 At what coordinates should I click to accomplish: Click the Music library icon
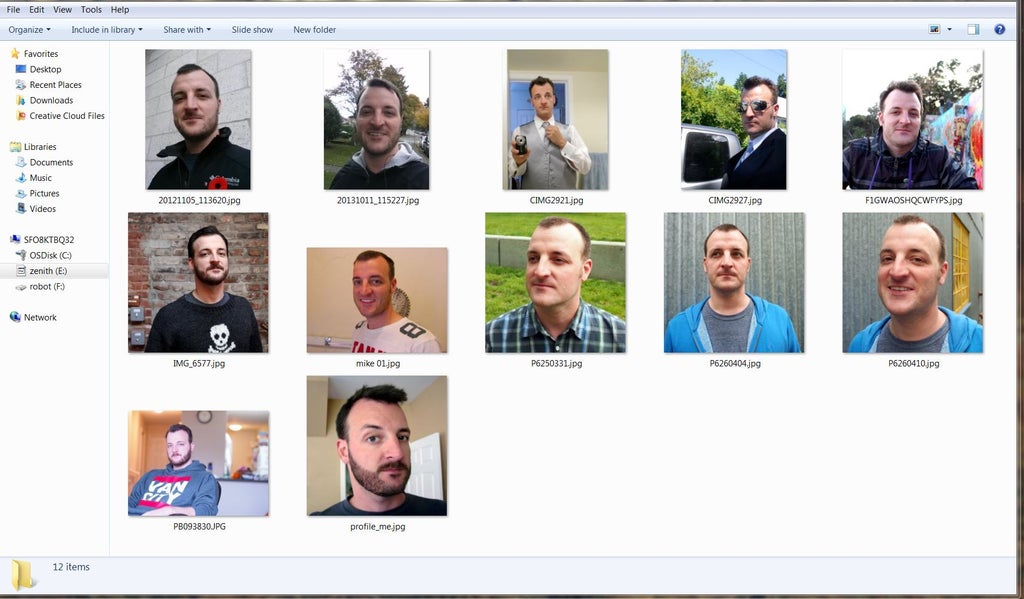pyautogui.click(x=21, y=178)
